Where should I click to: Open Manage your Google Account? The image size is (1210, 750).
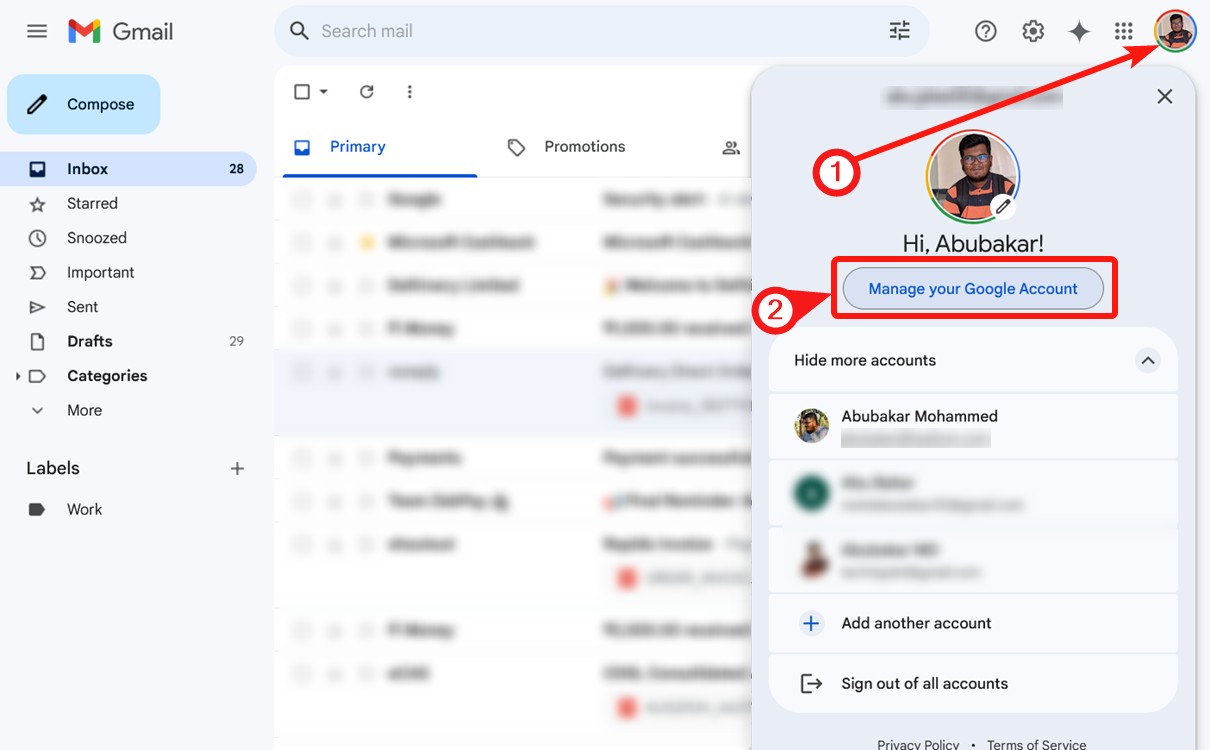coord(972,288)
